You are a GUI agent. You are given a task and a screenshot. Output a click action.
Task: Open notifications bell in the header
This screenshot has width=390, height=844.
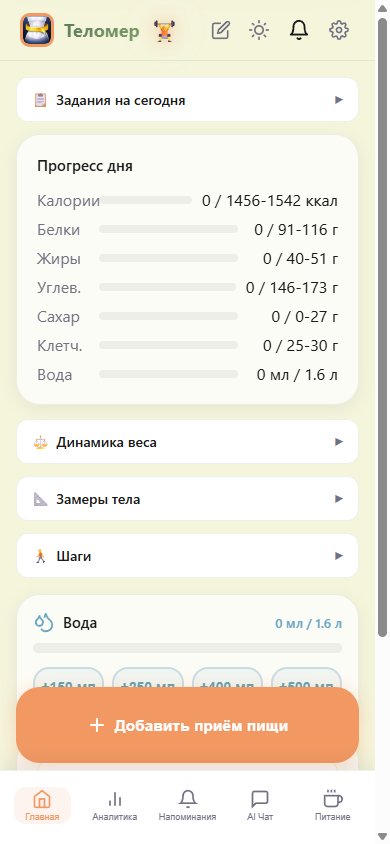299,30
